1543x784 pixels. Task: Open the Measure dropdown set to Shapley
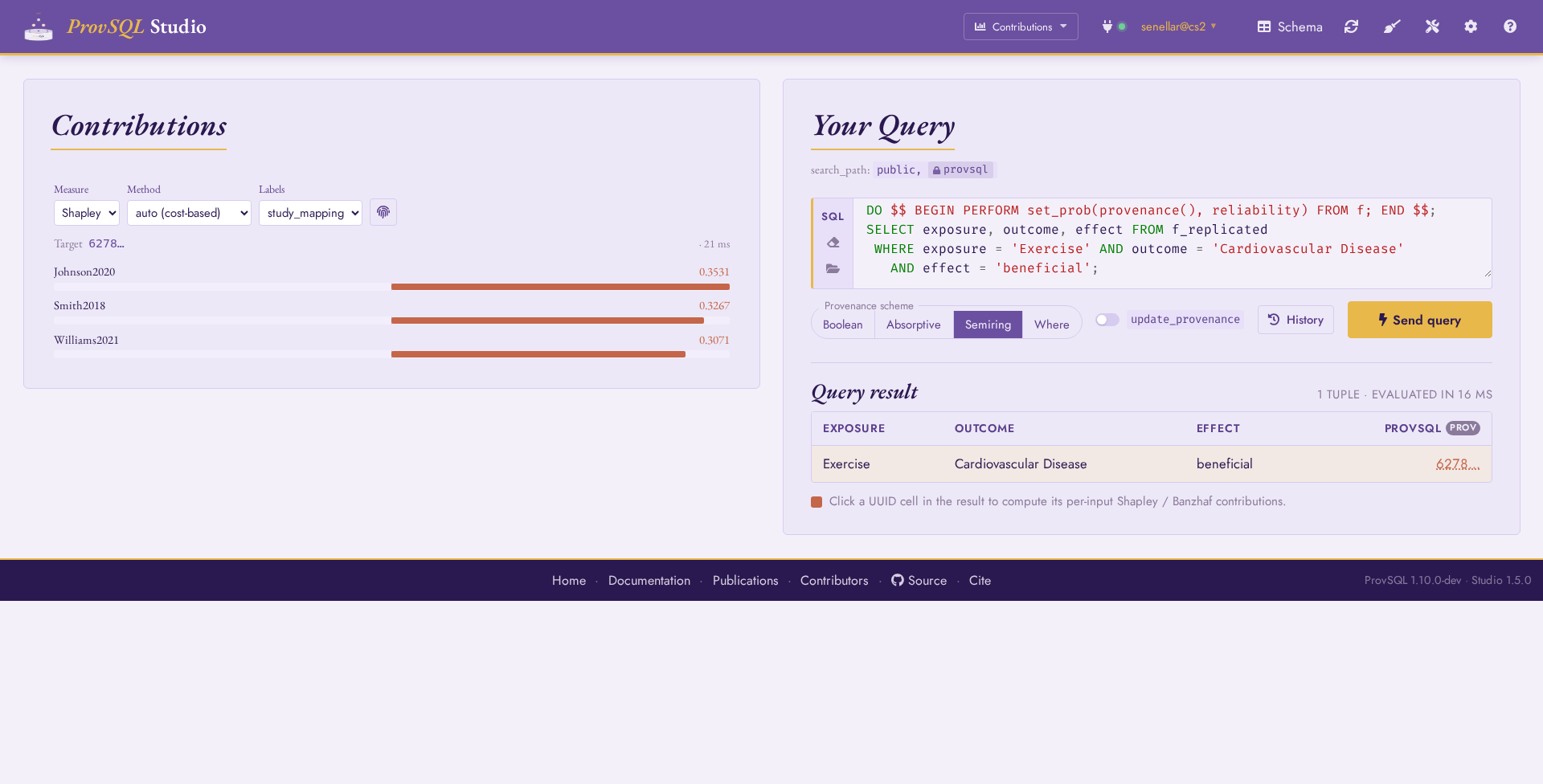click(x=87, y=213)
